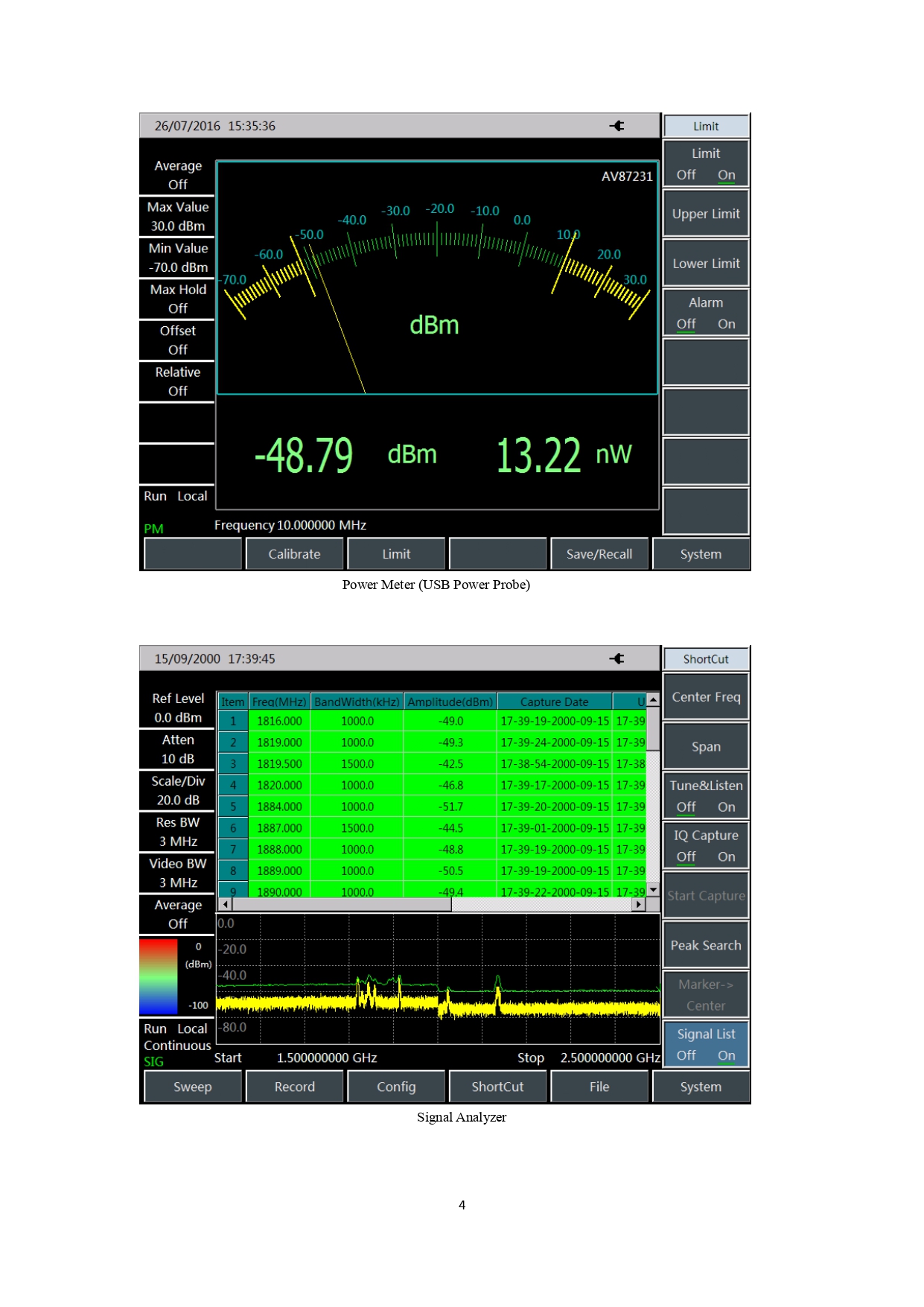Viewport: 924px width, 1307px height.
Task: Open System menu in Power Meter
Action: click(701, 554)
